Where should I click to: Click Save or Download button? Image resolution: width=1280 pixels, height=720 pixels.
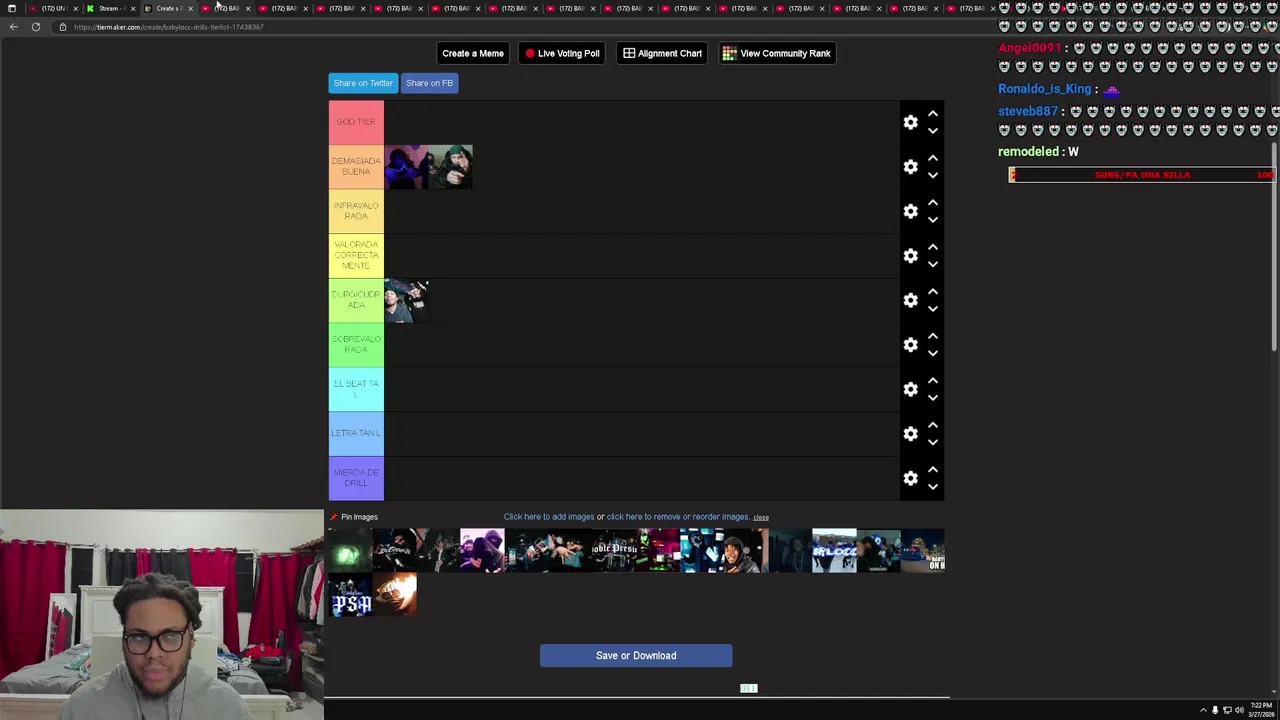pyautogui.click(x=636, y=655)
